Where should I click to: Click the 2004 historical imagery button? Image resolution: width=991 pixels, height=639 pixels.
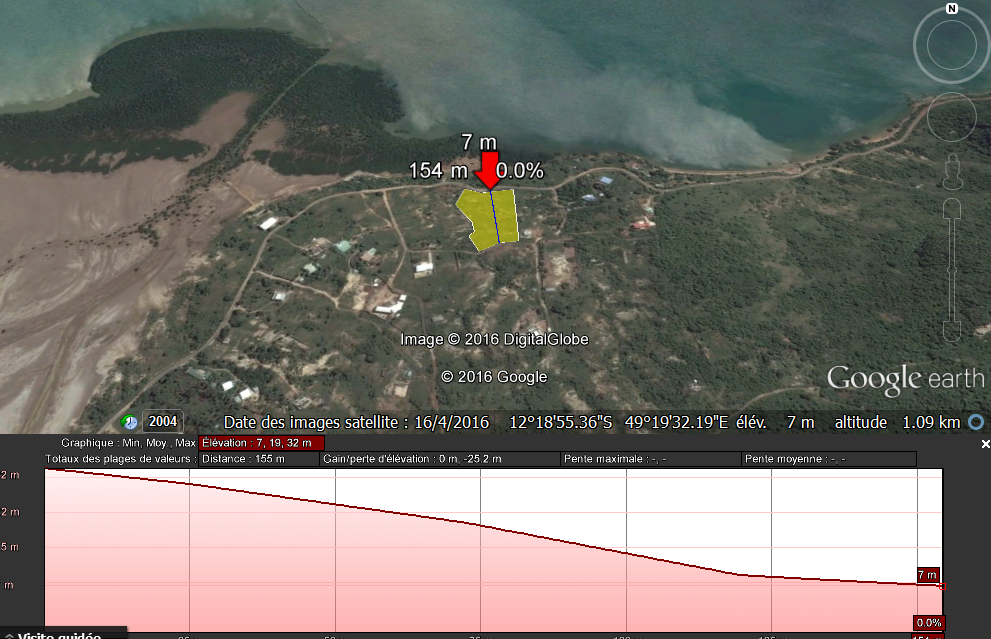[163, 422]
